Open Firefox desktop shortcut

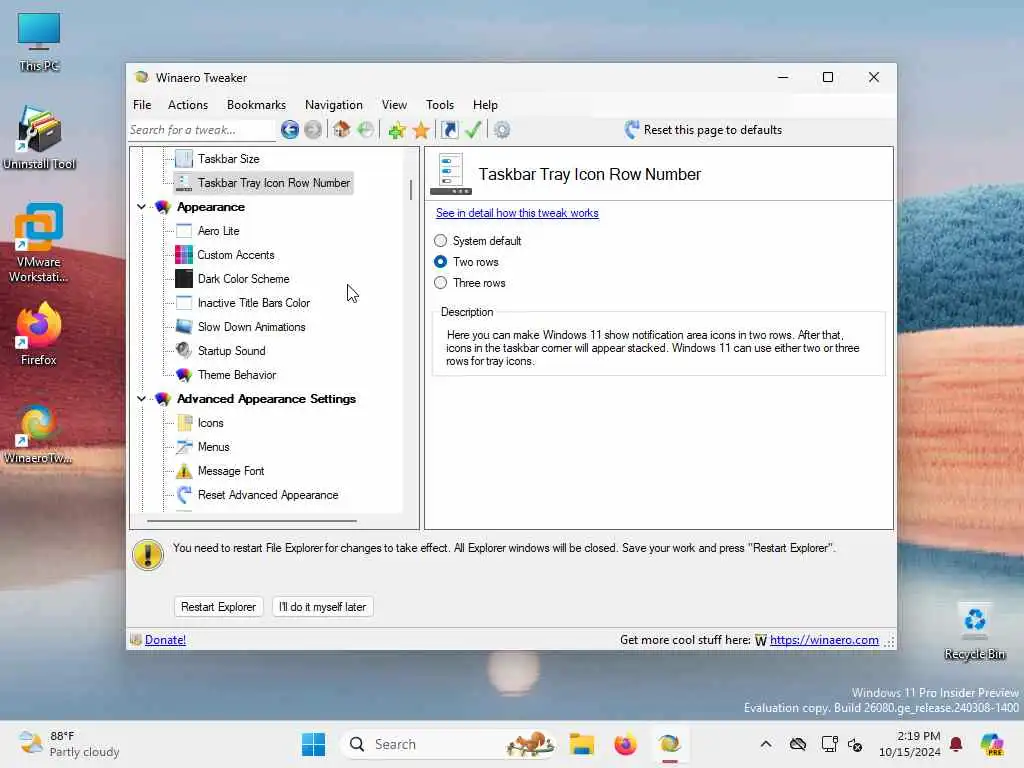pyautogui.click(x=39, y=334)
